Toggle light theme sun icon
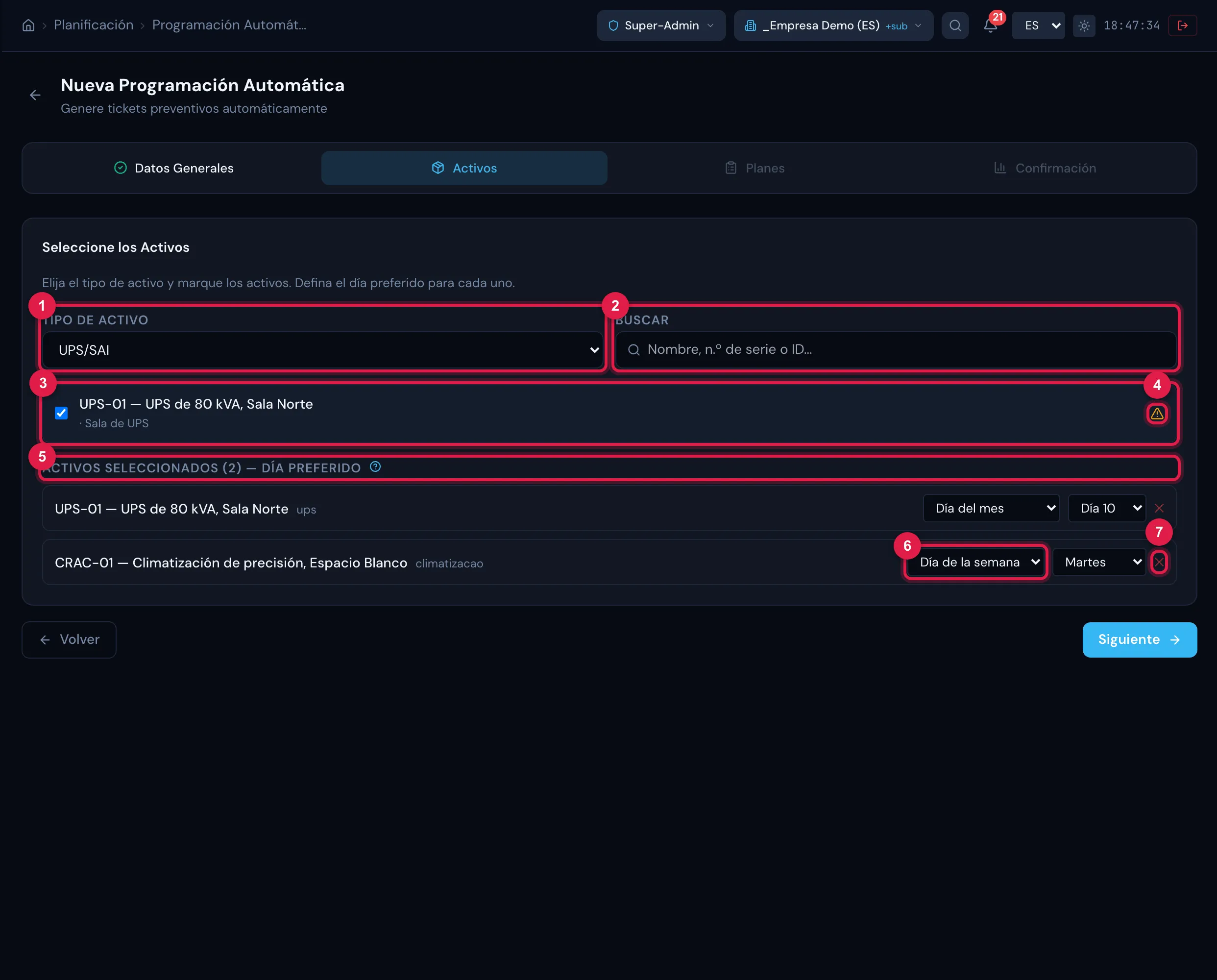The width and height of the screenshot is (1217, 980). 1084,25
